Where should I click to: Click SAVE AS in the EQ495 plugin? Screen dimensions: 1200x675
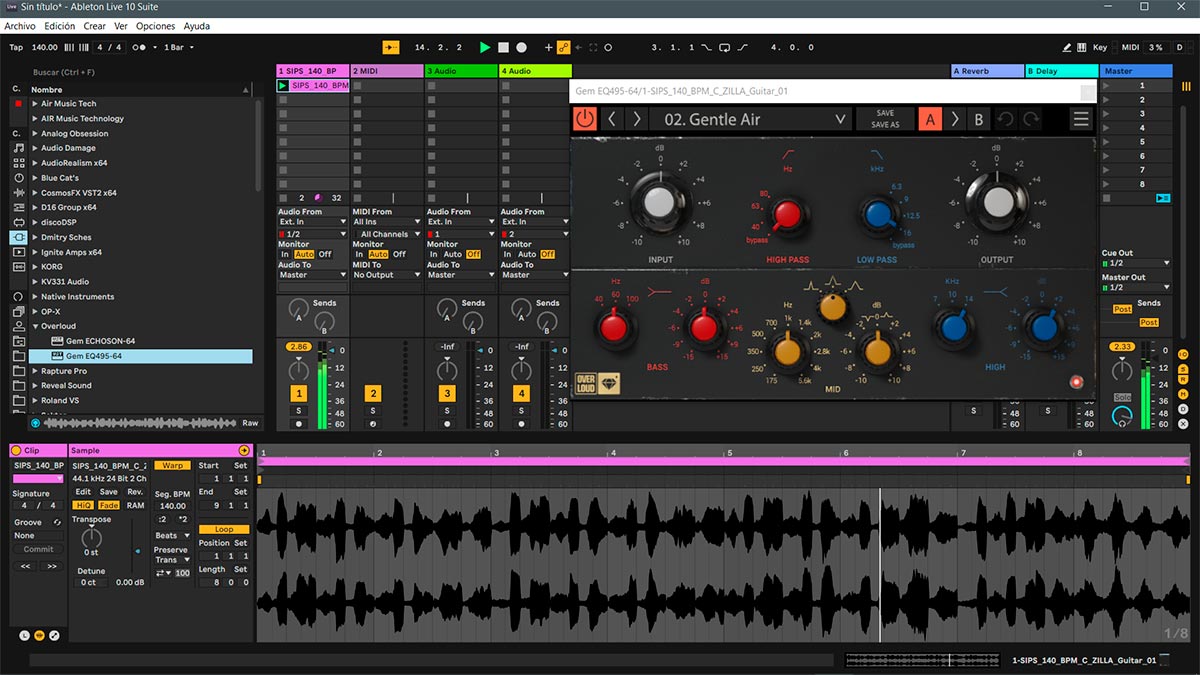(x=885, y=125)
